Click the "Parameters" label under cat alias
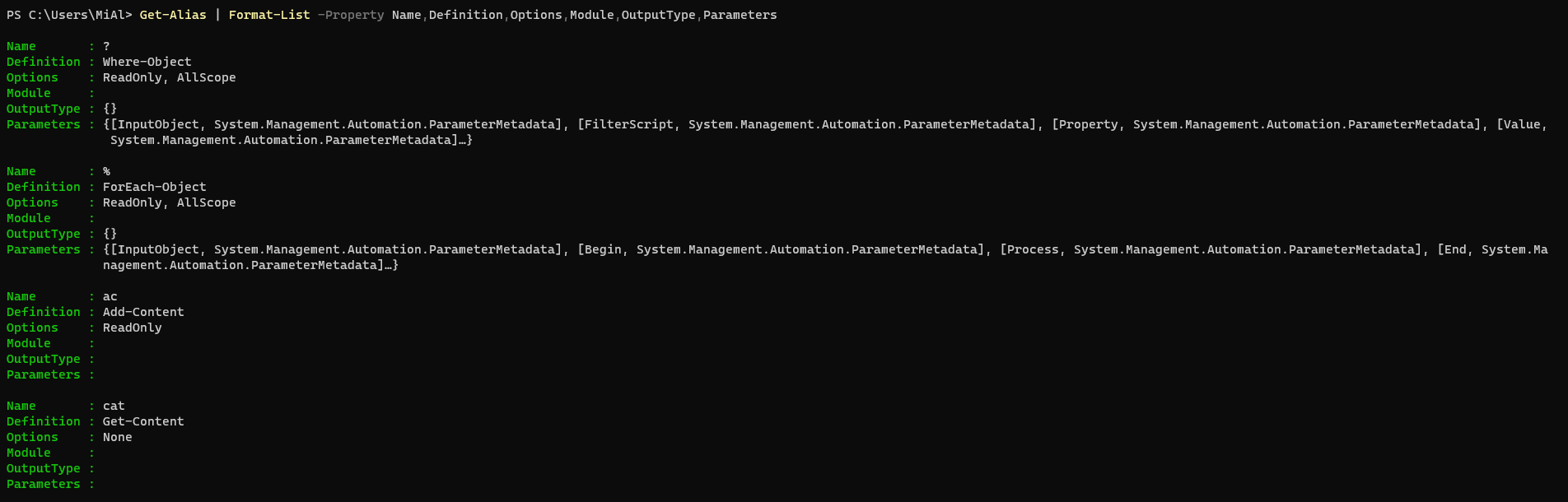The image size is (1568, 502). pos(44,484)
